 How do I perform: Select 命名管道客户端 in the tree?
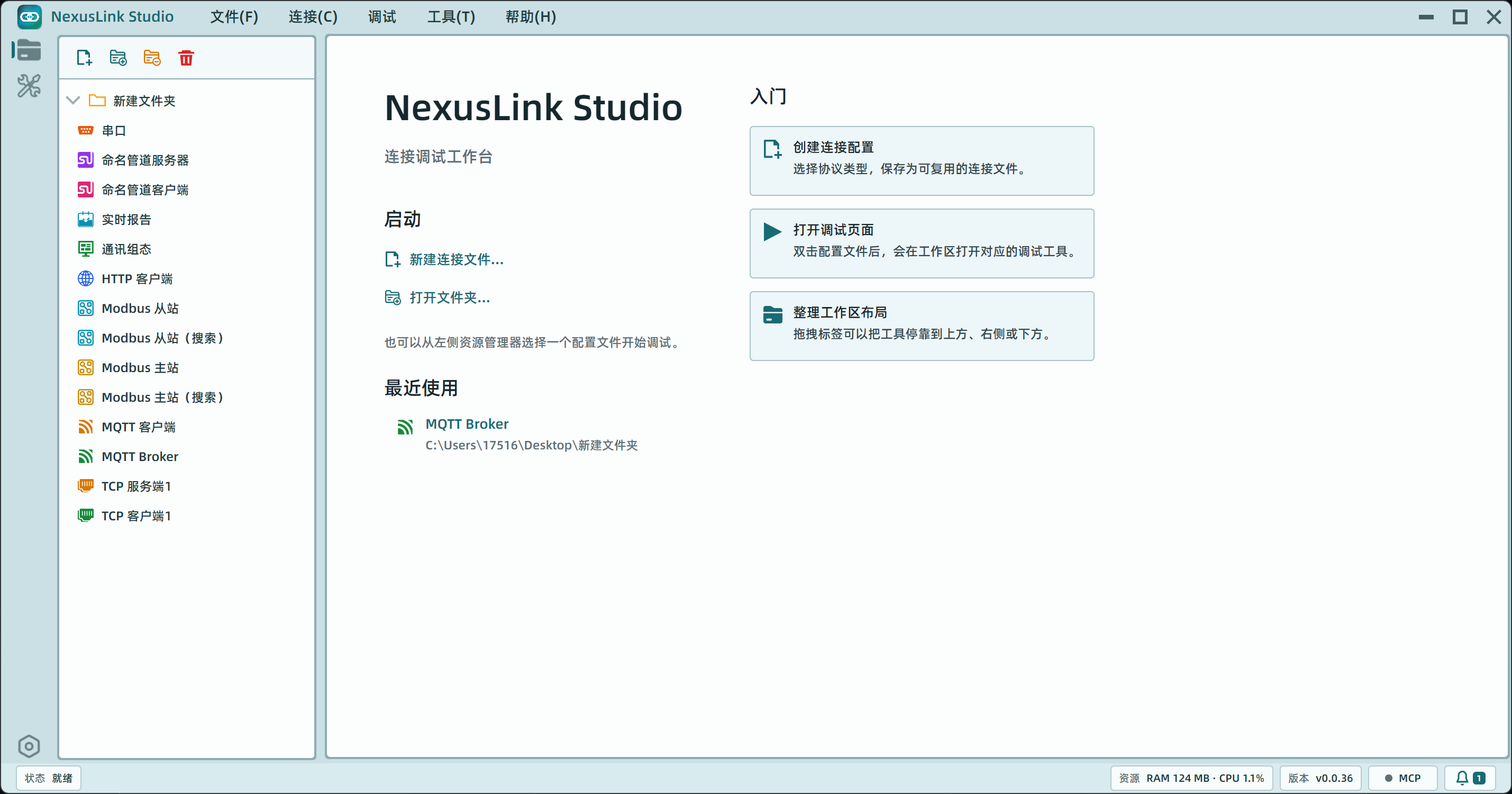click(187, 189)
